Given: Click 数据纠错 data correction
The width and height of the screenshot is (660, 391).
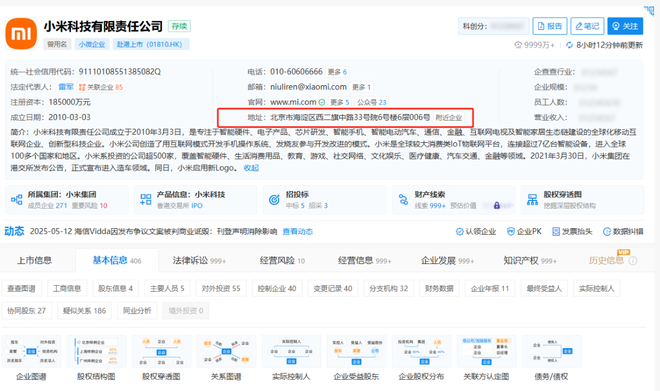Looking at the screenshot, I should [x=623, y=231].
